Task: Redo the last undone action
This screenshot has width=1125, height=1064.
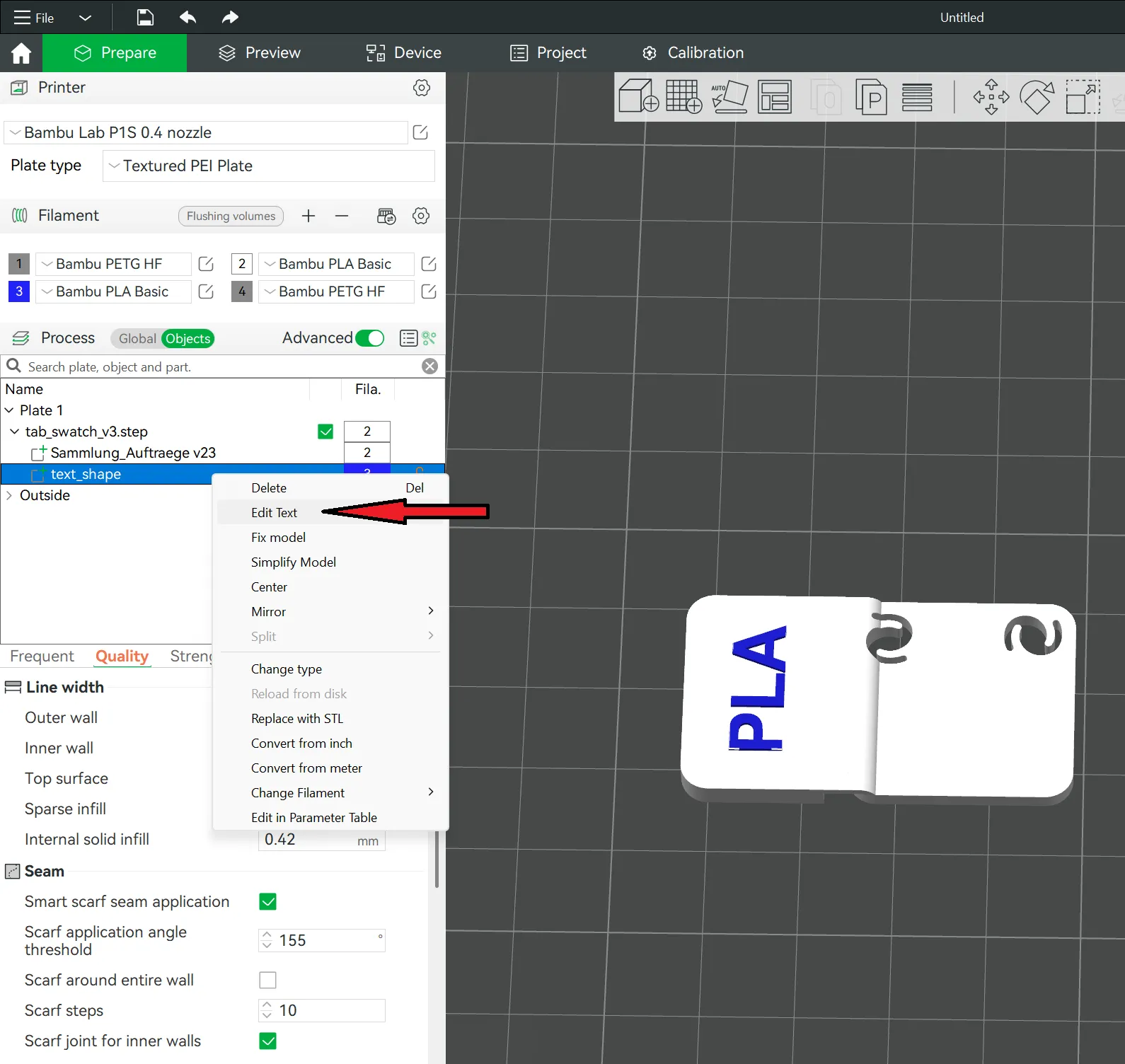Action: 230,17
